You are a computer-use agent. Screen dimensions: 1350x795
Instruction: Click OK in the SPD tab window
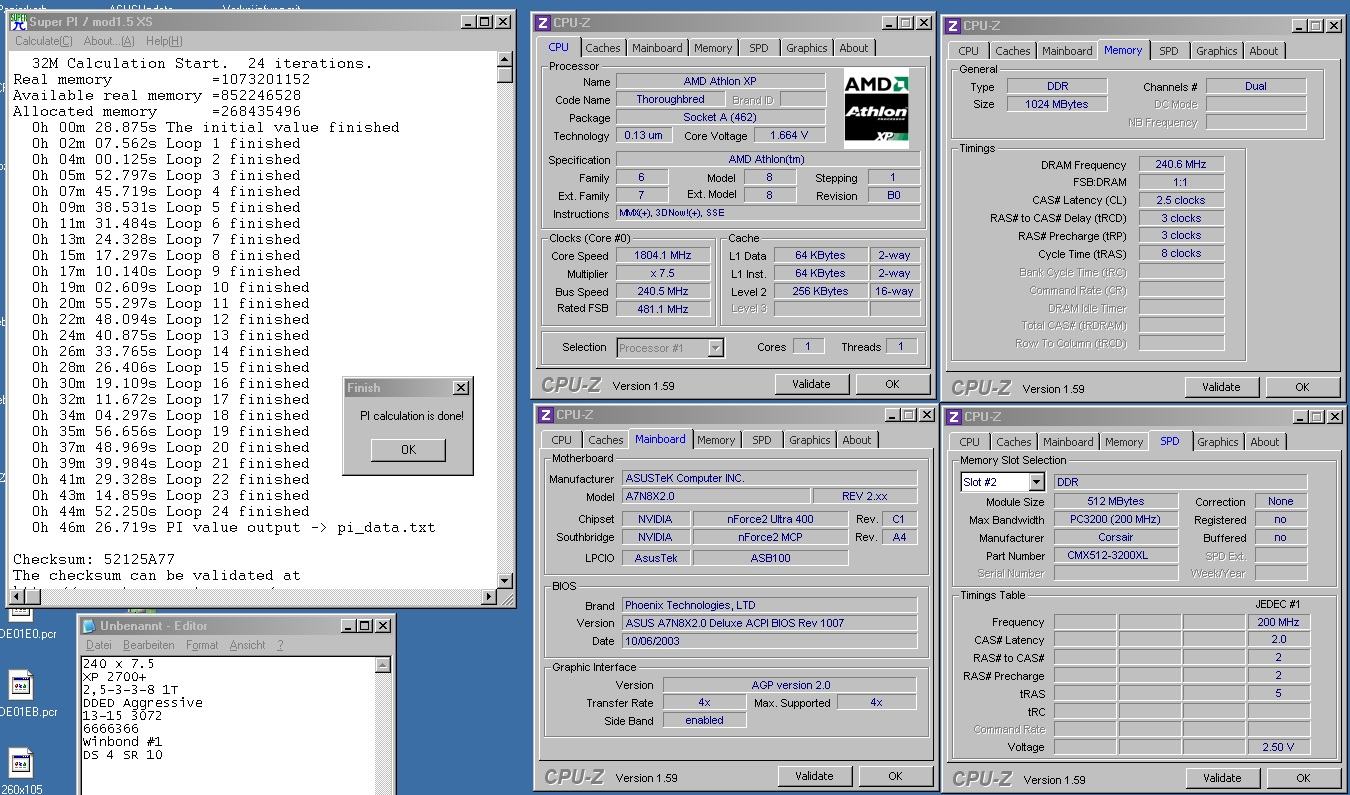(x=1303, y=778)
